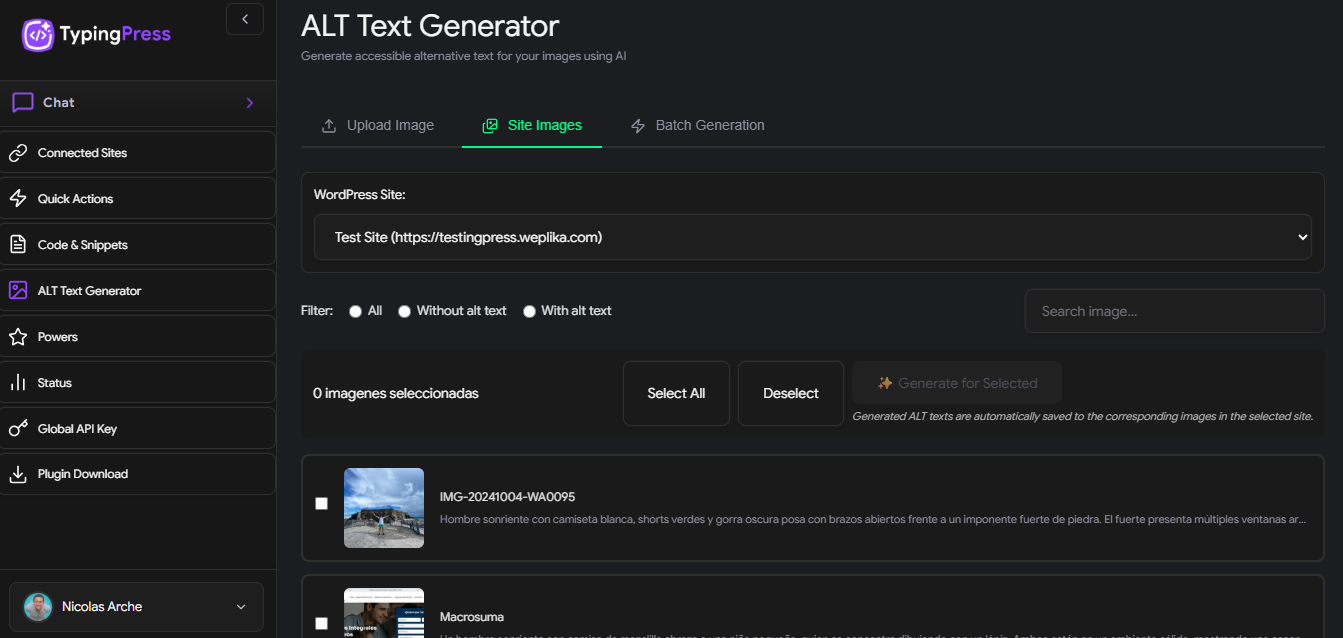Open the Powers sidebar item
Viewport: 1343px width, 638px height.
(x=138, y=337)
